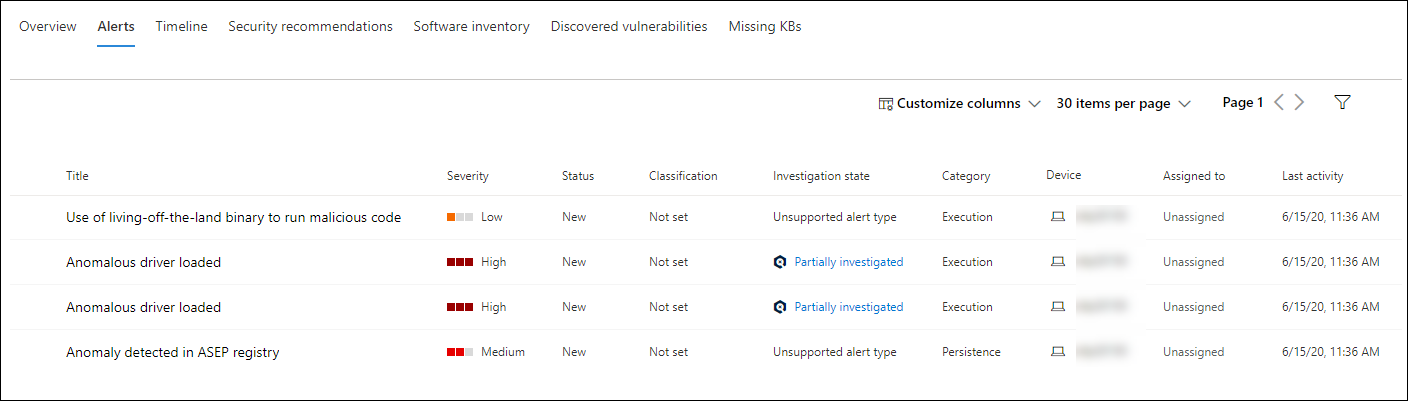
Task: Click investigation shield icon in third row
Action: [780, 307]
